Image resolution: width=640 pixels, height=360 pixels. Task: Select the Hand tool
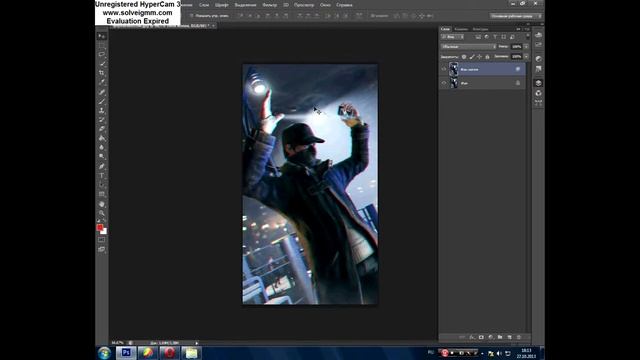(102, 204)
